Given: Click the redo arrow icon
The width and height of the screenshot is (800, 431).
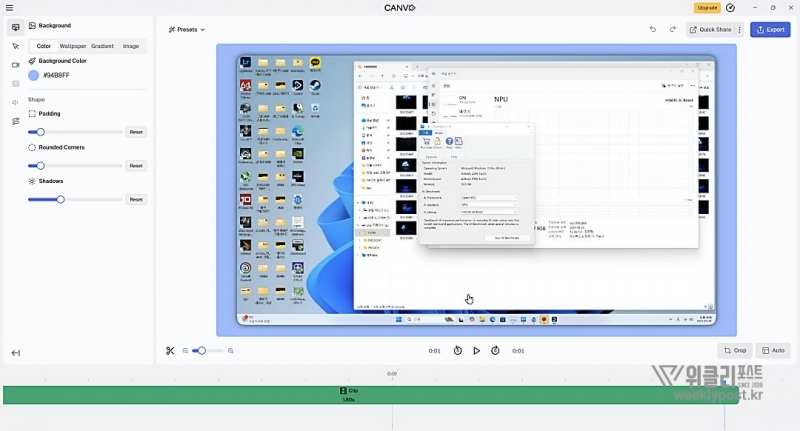Looking at the screenshot, I should 672,30.
